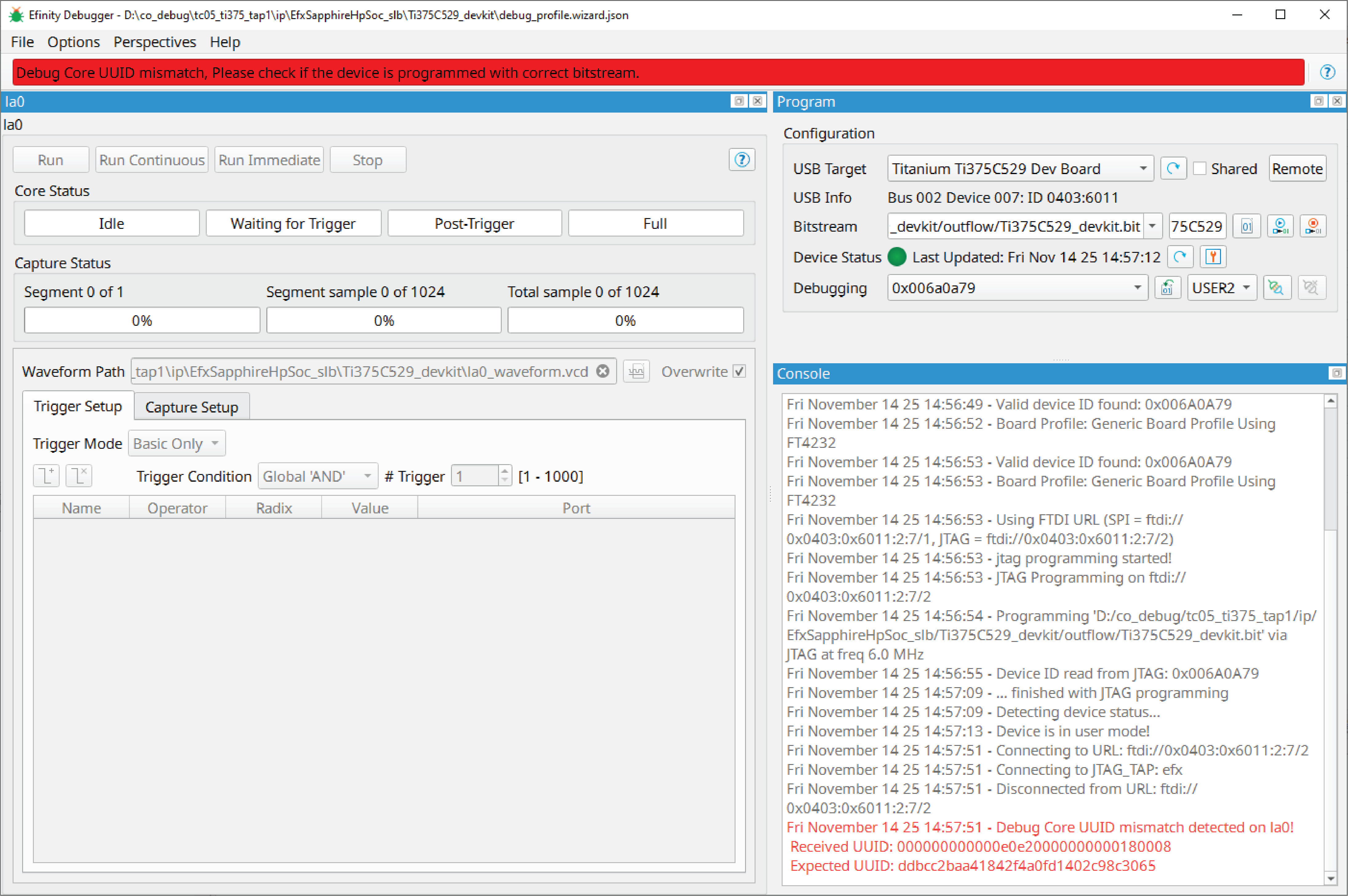Image resolution: width=1348 pixels, height=896 pixels.
Task: Open the USER2 dropdown
Action: pyautogui.click(x=1246, y=287)
